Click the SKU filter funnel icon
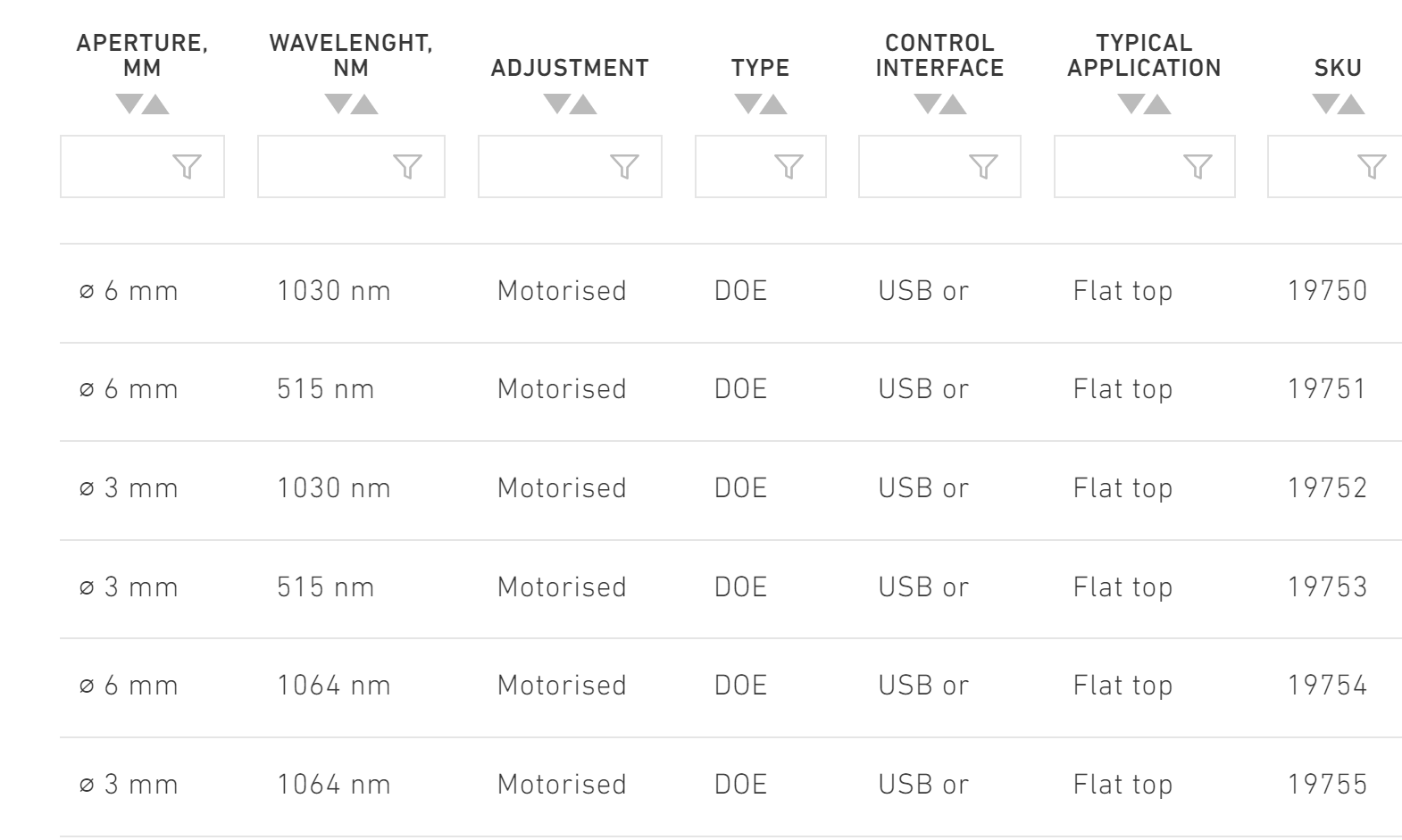 point(1371,167)
